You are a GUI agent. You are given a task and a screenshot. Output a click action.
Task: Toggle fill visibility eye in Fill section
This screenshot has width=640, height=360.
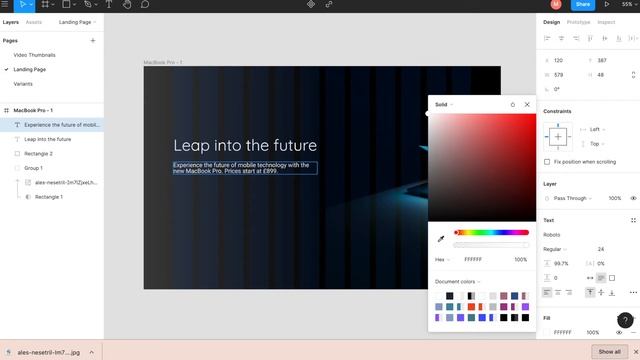pos(619,333)
